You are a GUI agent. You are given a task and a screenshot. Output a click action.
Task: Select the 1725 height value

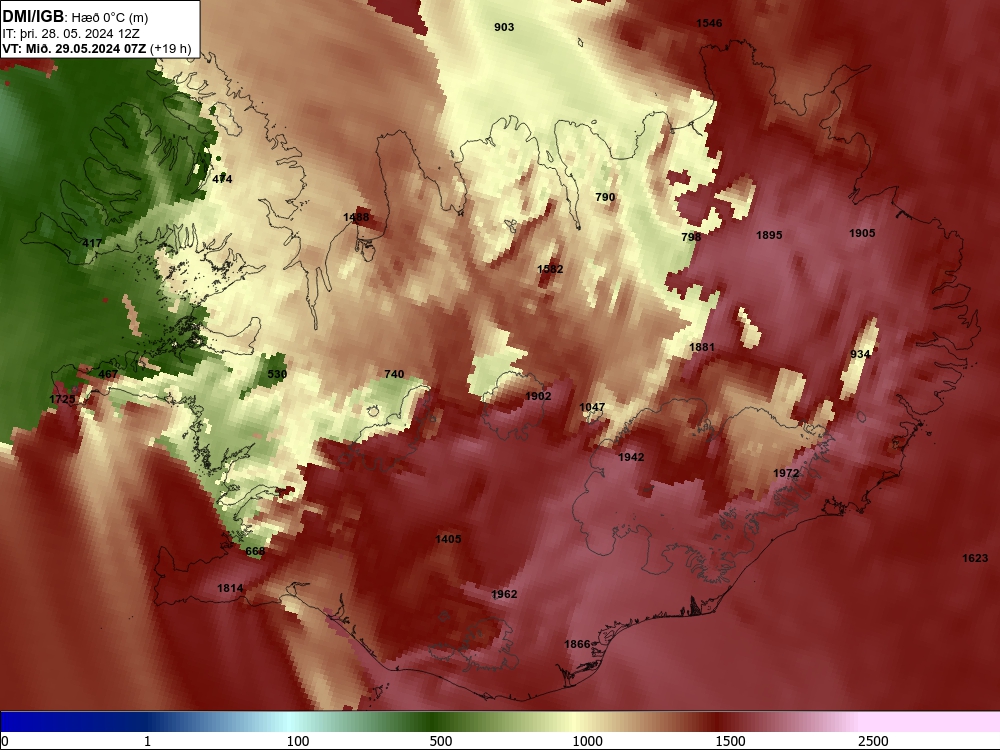[62, 399]
